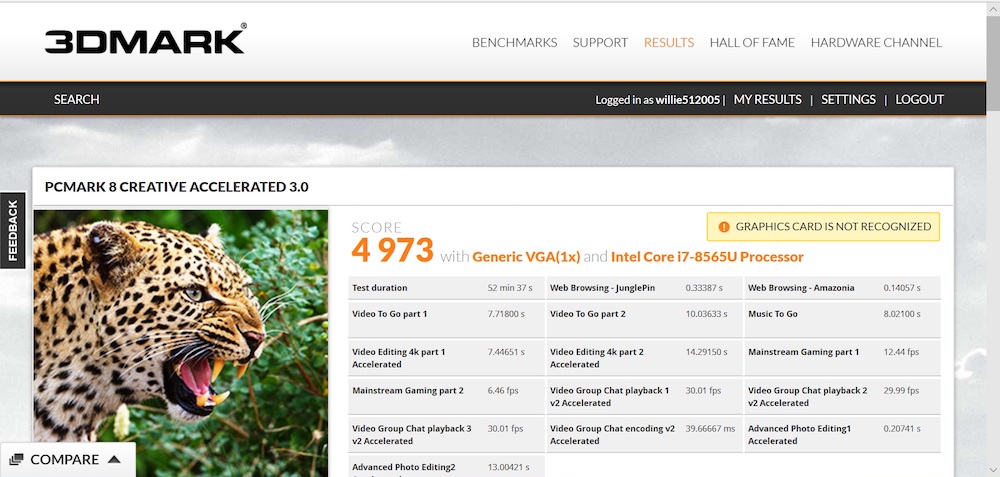Click the 52 min 37 s value
This screenshot has height=477, width=1000.
tap(510, 288)
